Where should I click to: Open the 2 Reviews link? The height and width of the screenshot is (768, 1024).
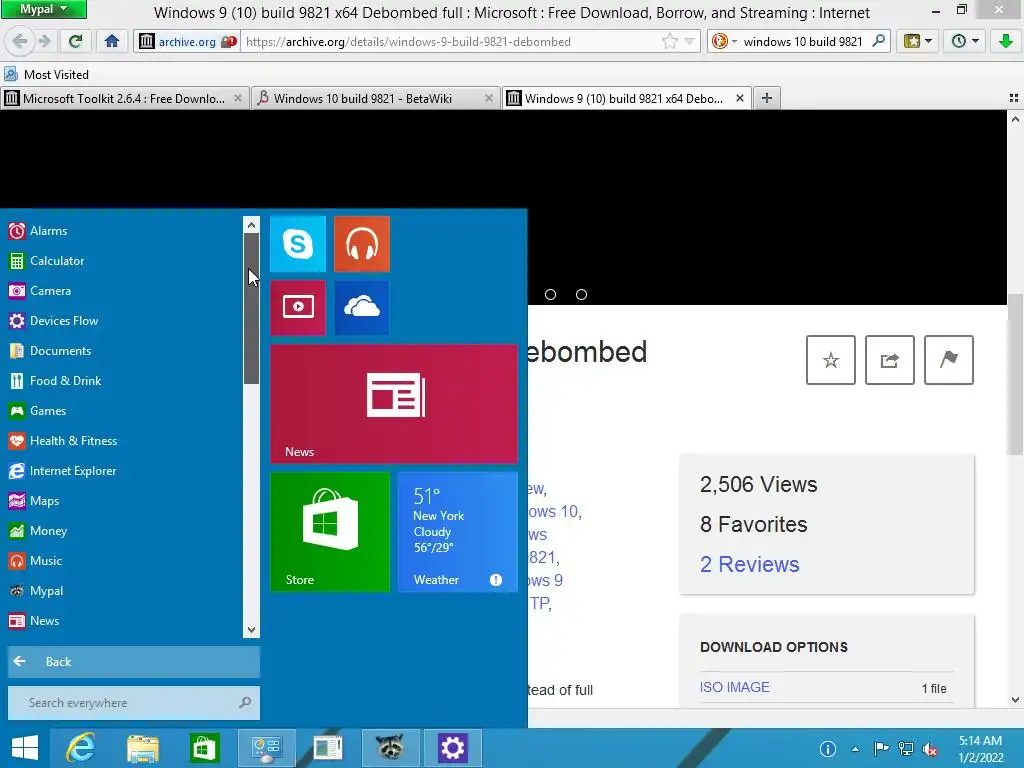click(x=750, y=564)
